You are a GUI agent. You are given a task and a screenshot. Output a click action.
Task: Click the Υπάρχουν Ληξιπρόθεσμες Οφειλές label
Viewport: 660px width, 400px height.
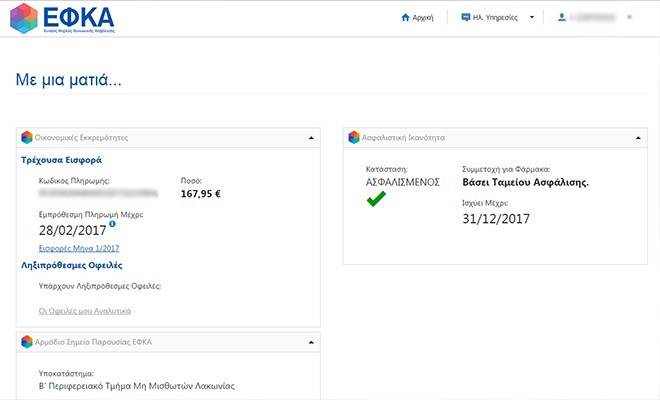pos(100,286)
